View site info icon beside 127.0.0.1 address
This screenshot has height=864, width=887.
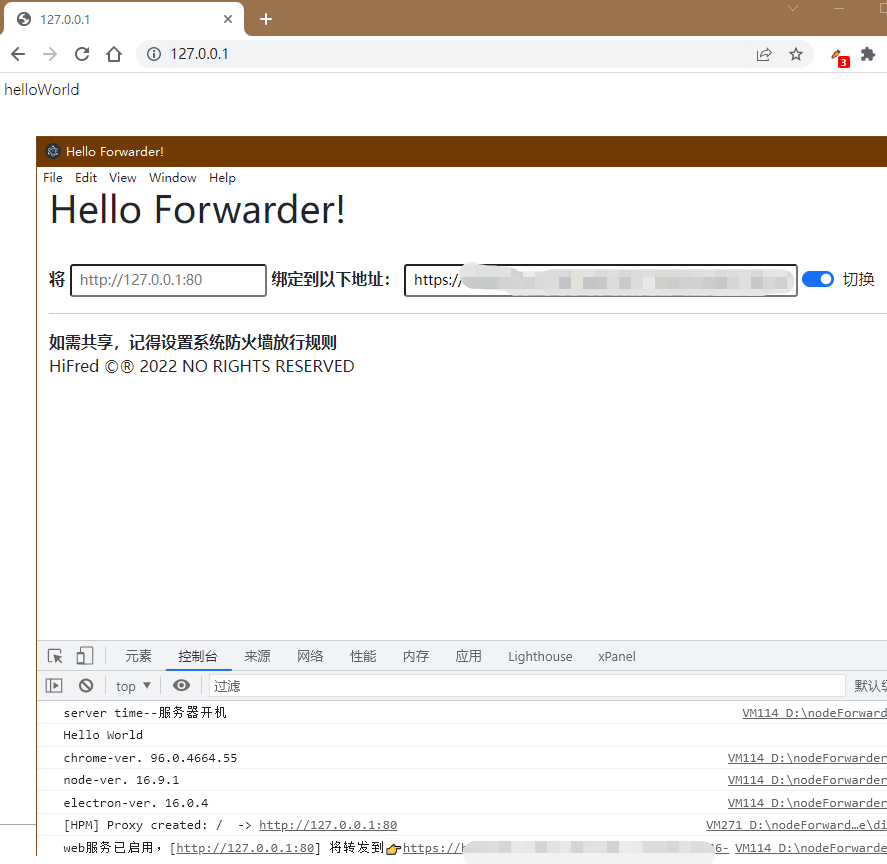[x=154, y=54]
